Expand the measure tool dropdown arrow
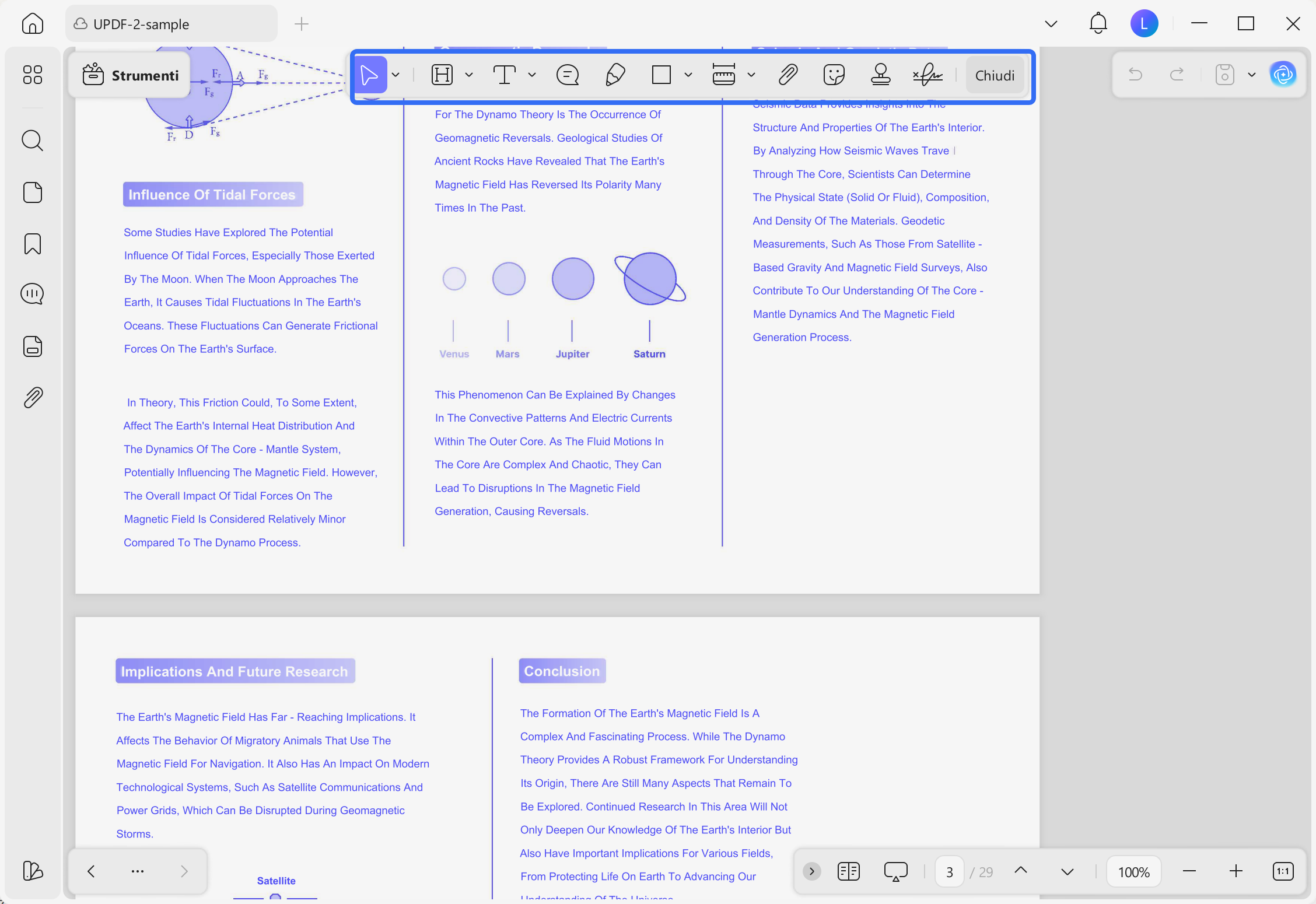This screenshot has width=1316, height=904. (x=751, y=75)
